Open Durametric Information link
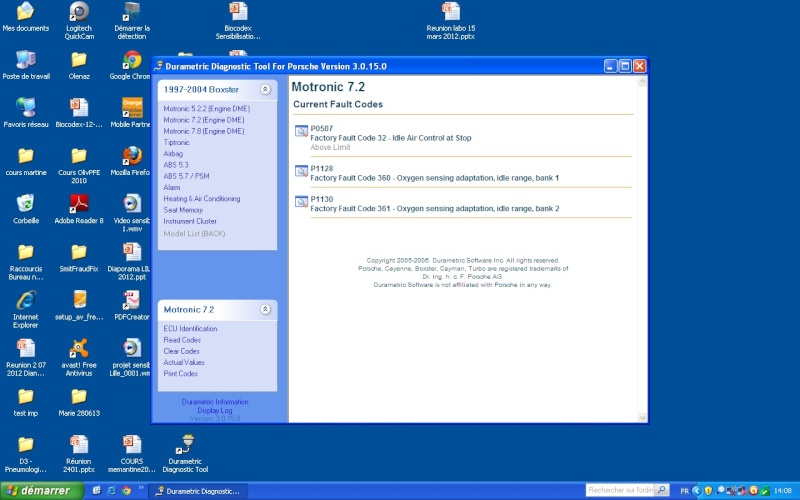The height and width of the screenshot is (500, 800). coord(215,402)
